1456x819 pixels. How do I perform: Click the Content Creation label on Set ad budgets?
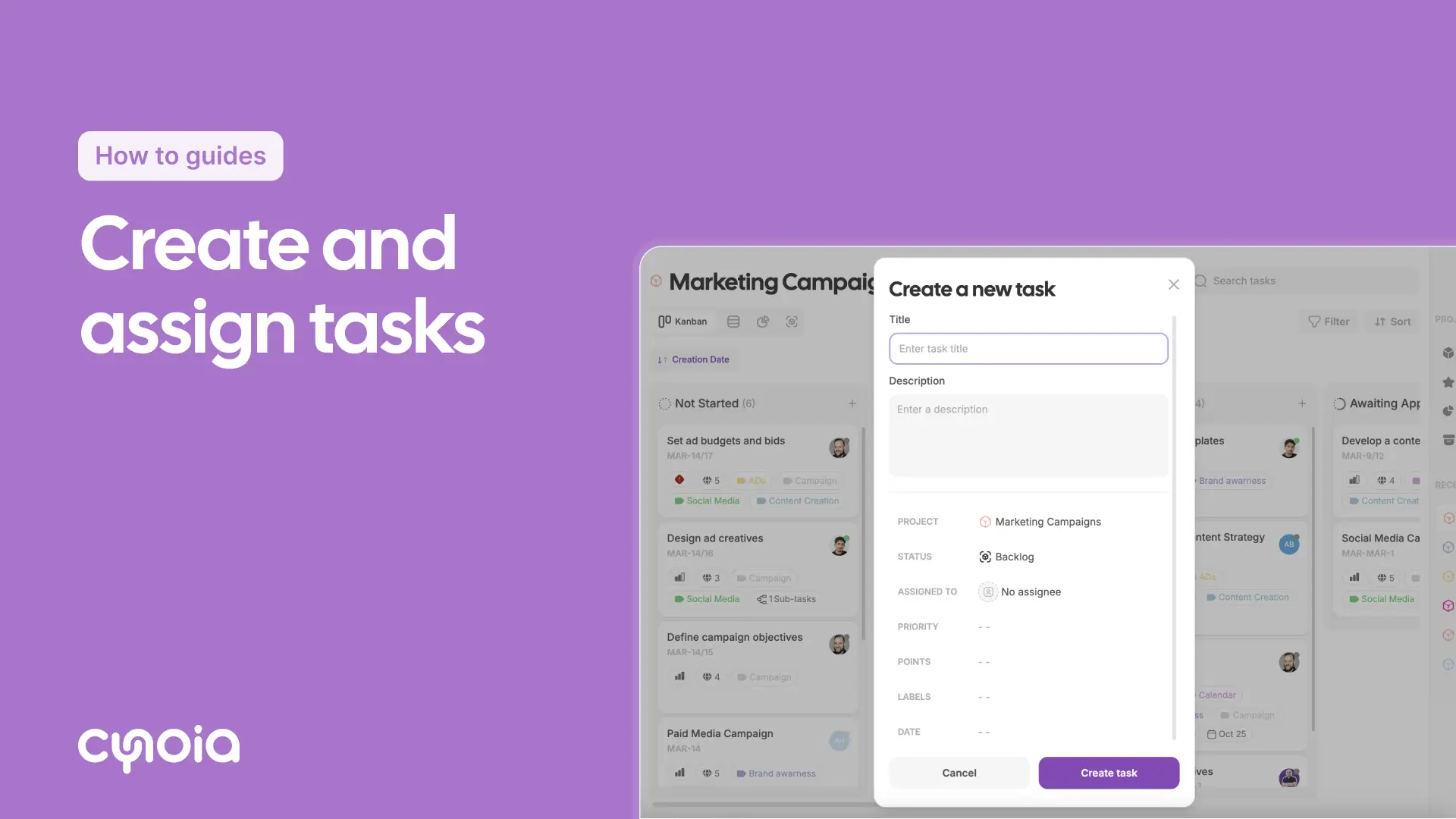[x=798, y=501]
